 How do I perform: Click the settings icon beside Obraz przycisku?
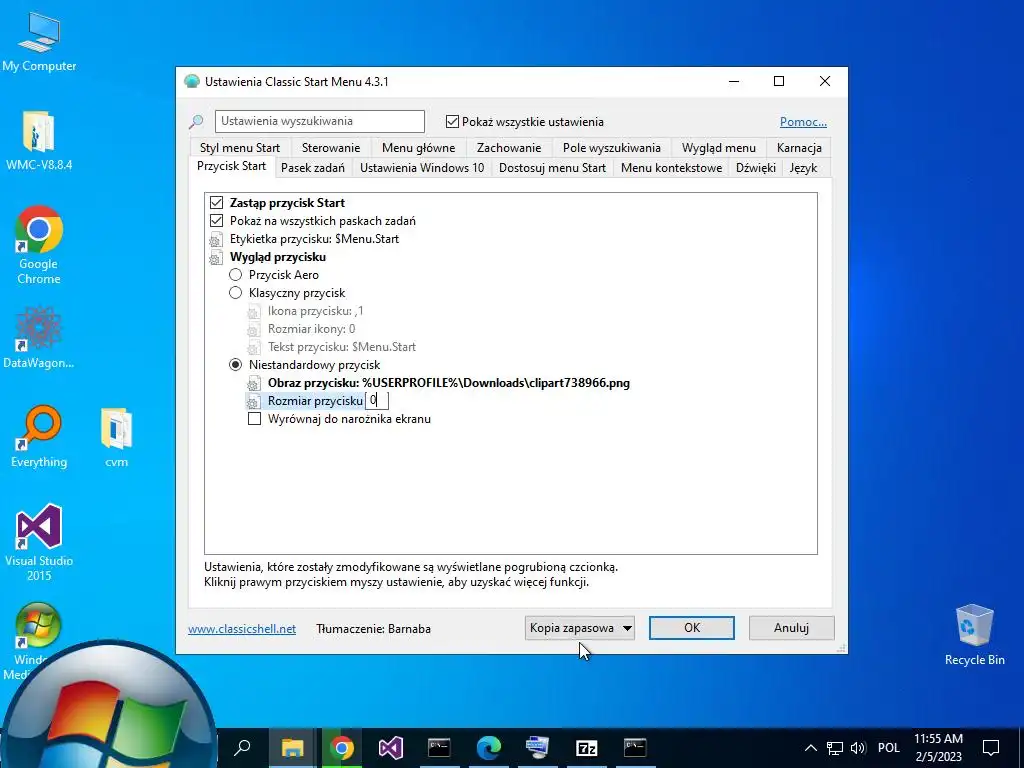(253, 383)
